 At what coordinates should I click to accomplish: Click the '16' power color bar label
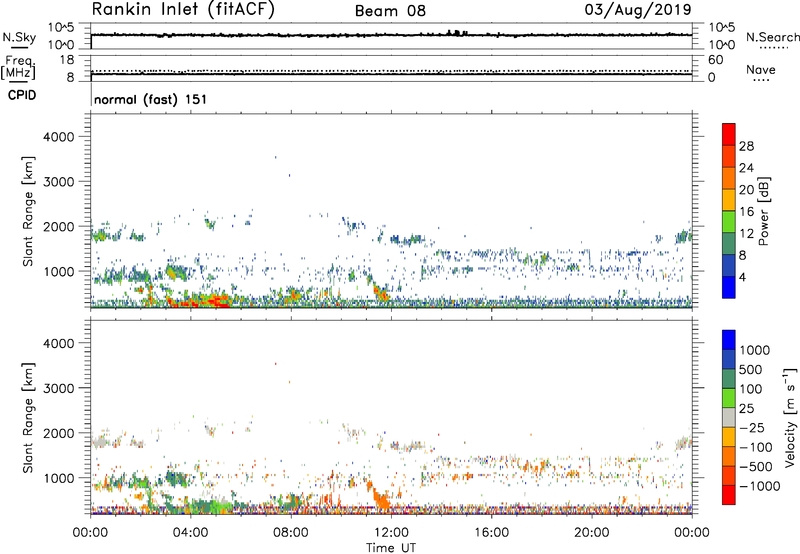(x=746, y=212)
